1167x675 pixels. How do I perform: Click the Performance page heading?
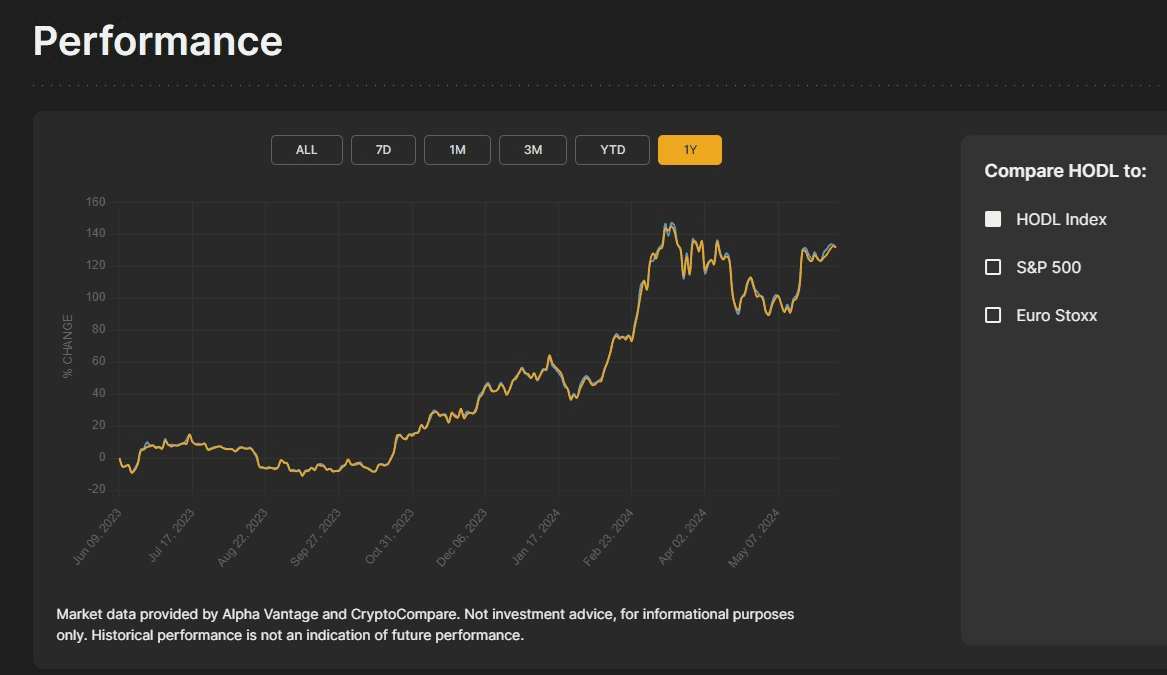click(x=157, y=41)
